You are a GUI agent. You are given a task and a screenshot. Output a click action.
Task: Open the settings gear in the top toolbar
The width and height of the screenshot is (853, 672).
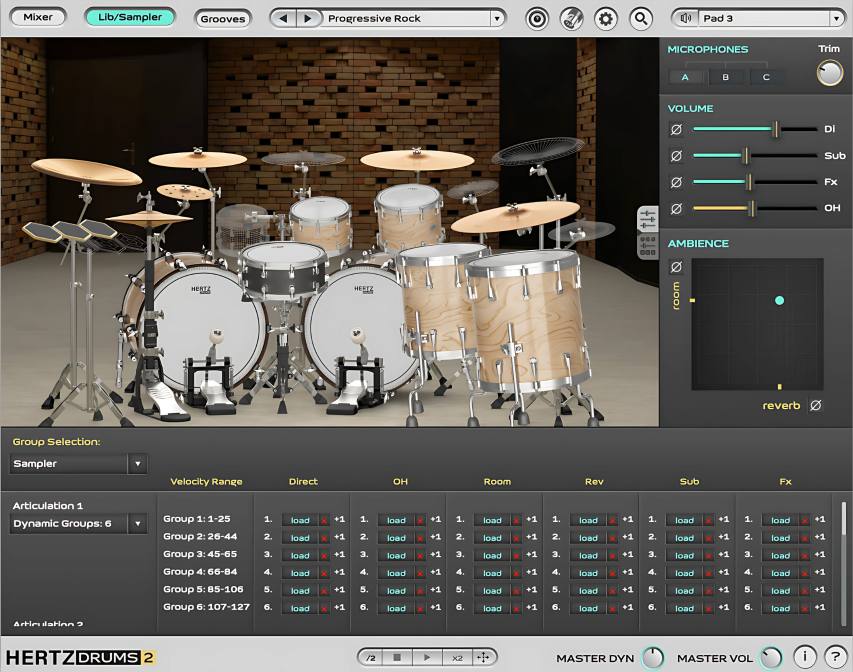606,18
